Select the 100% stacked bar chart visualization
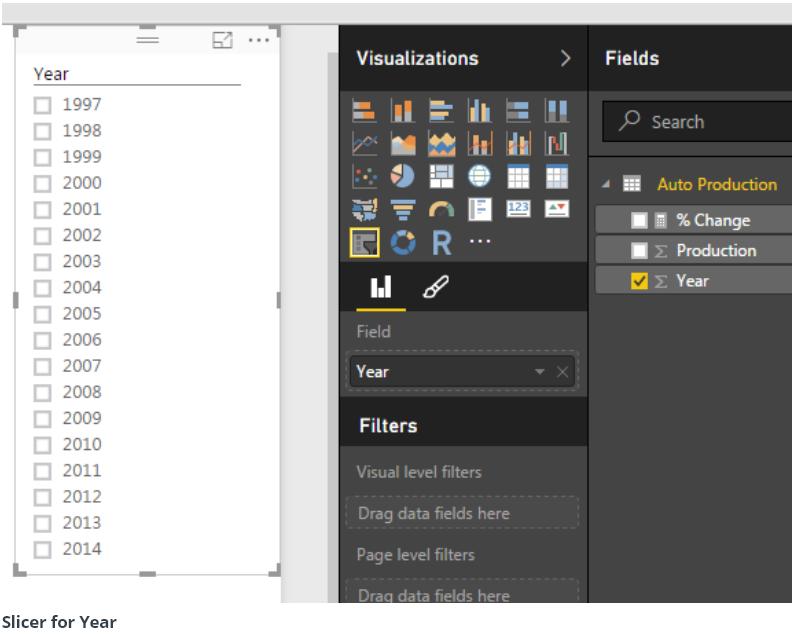Screen dimensions: 794x634 (518, 111)
